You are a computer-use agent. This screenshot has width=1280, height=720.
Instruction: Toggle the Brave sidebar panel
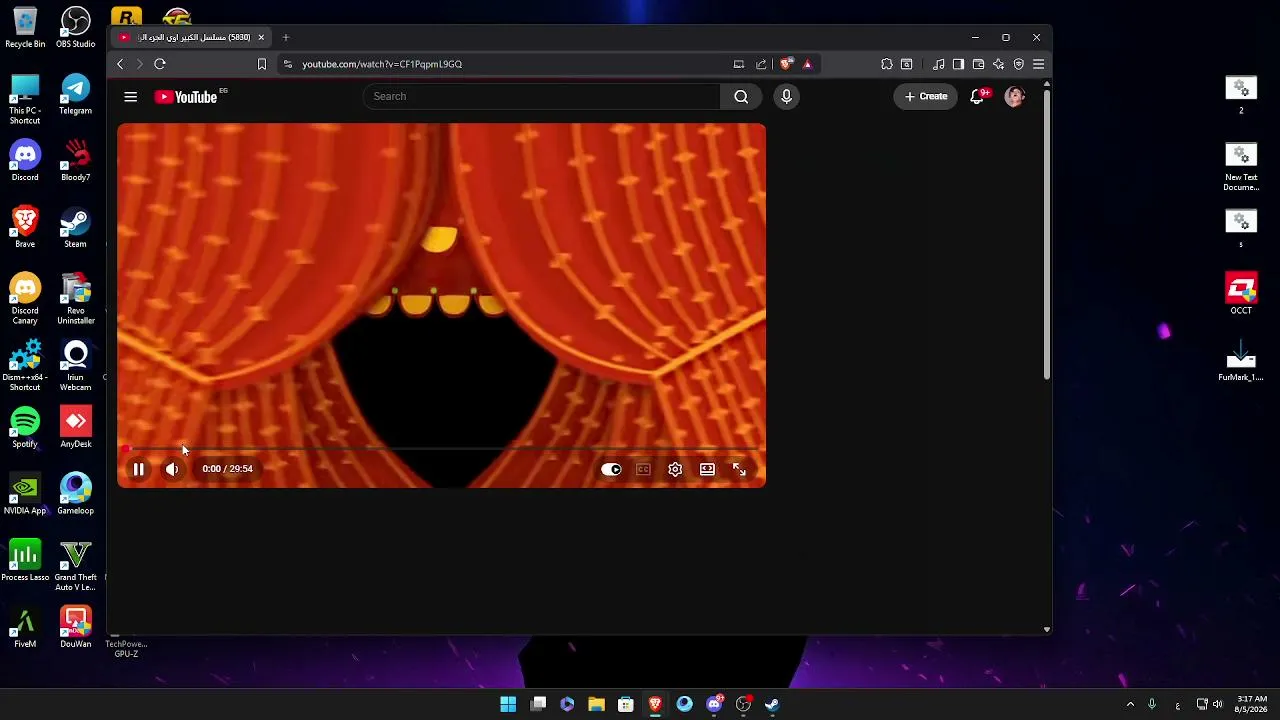tap(958, 64)
